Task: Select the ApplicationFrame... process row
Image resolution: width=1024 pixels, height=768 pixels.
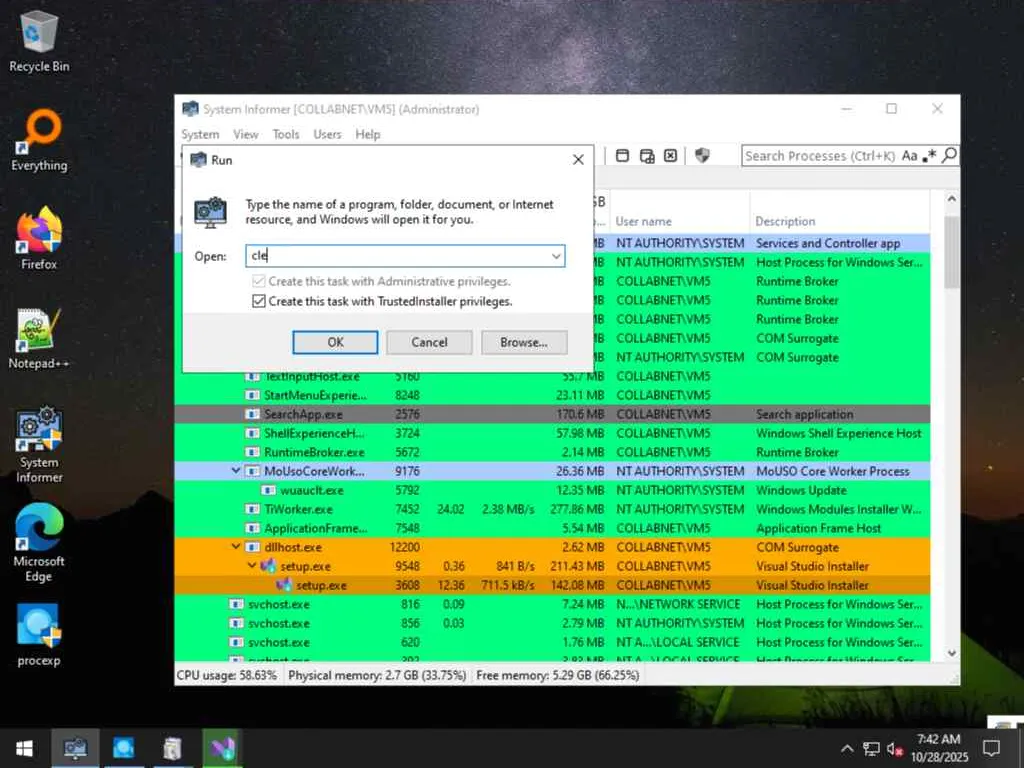Action: (552, 528)
